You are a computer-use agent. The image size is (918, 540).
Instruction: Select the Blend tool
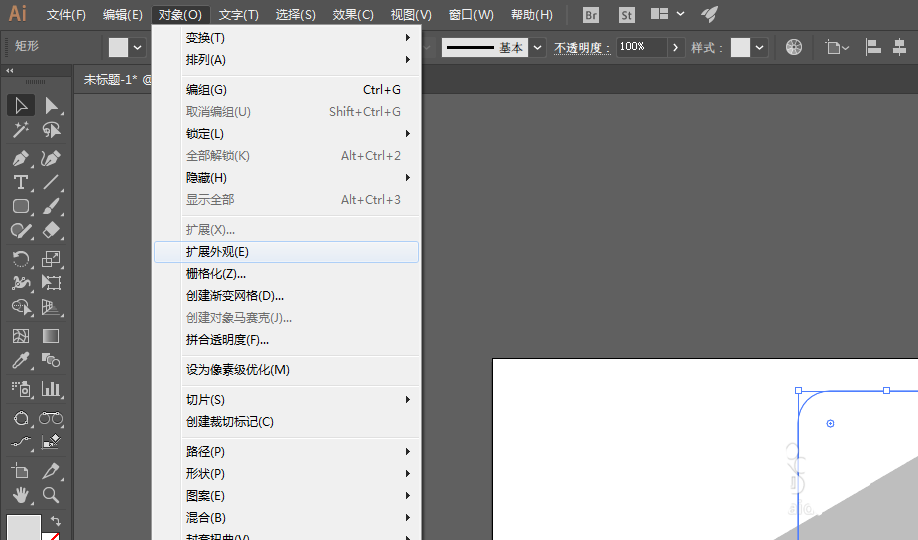click(51, 360)
